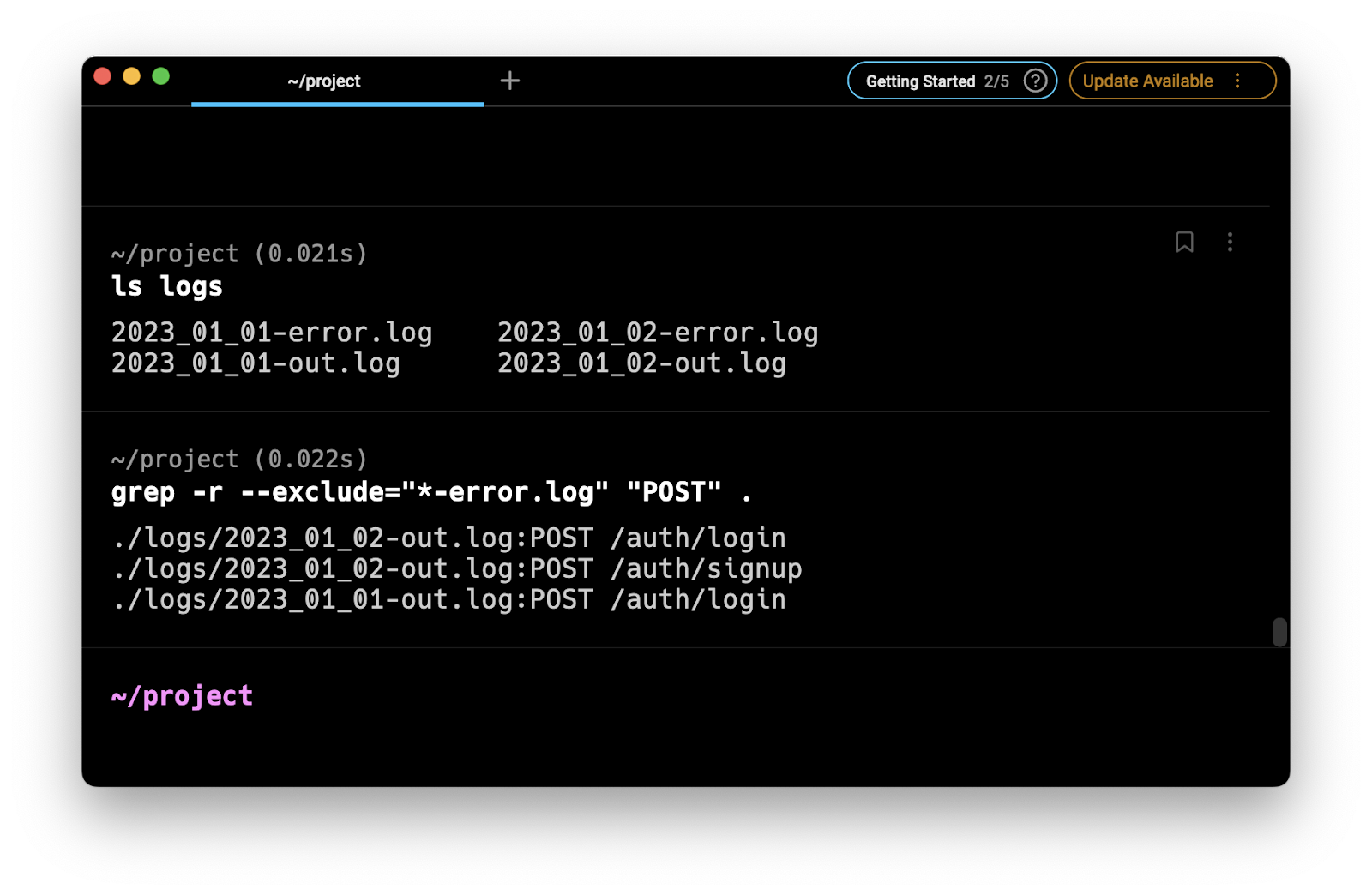Switch to the ~/project tab

click(324, 81)
